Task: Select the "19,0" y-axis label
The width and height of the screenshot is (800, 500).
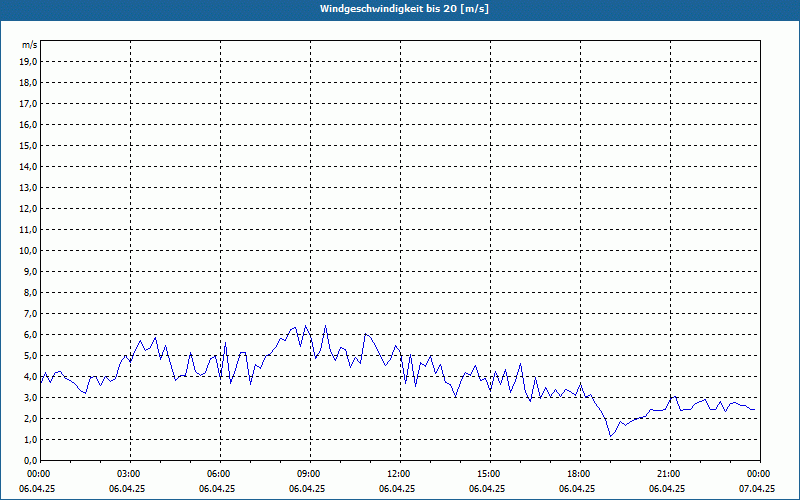Action: (x=28, y=62)
